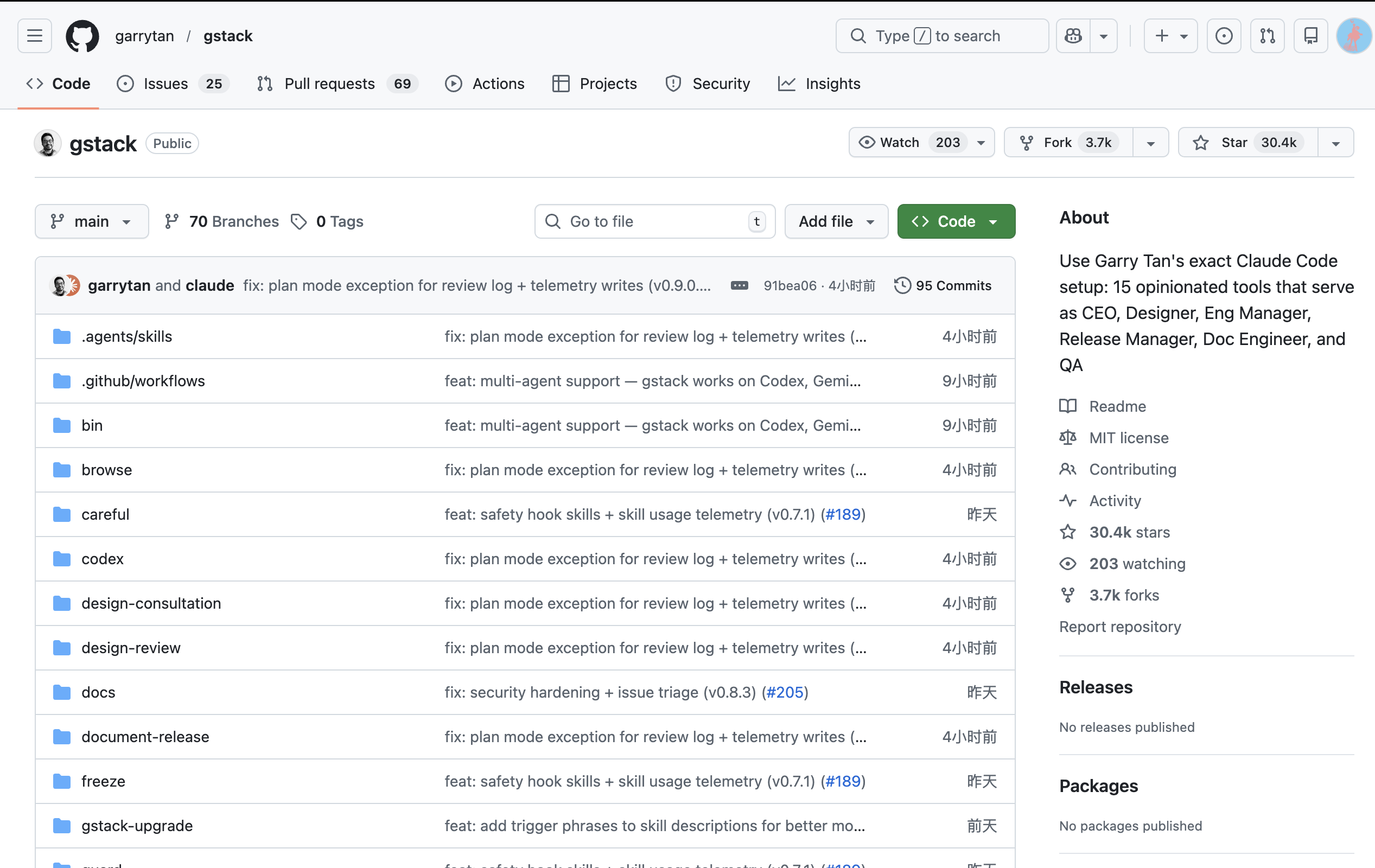
Task: Open the main branch selector dropdown
Action: pyautogui.click(x=91, y=221)
